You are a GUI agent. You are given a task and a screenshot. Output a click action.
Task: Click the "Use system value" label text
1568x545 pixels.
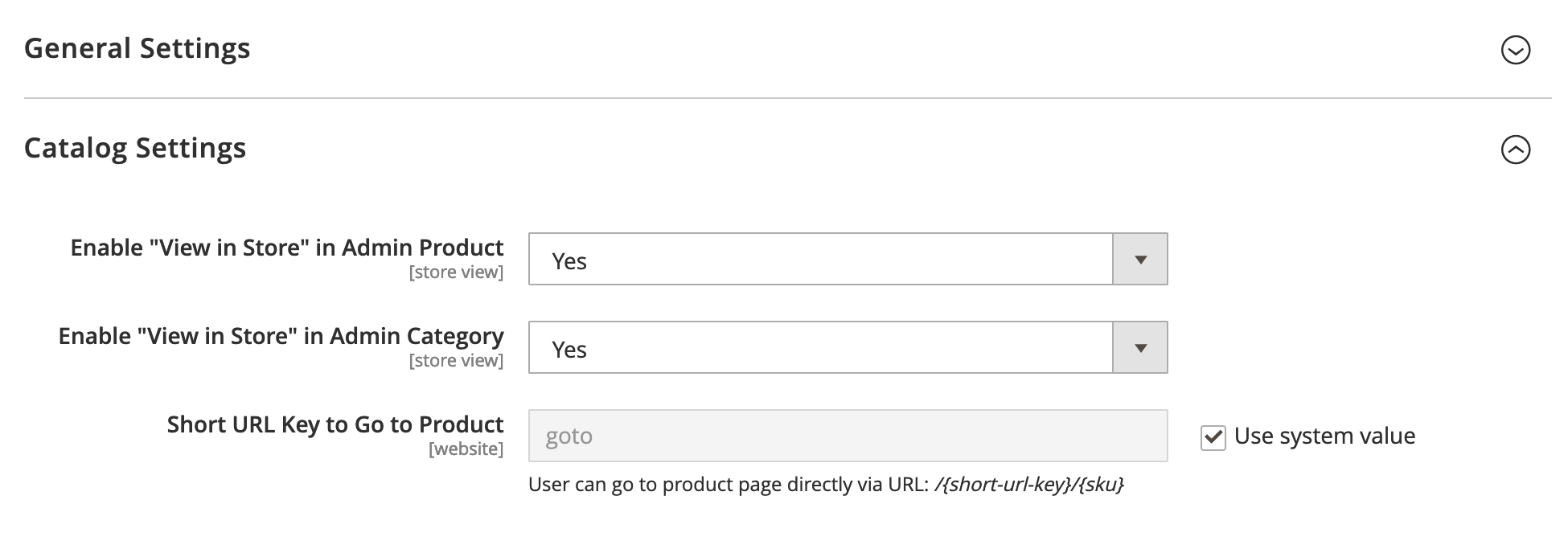coord(1324,436)
